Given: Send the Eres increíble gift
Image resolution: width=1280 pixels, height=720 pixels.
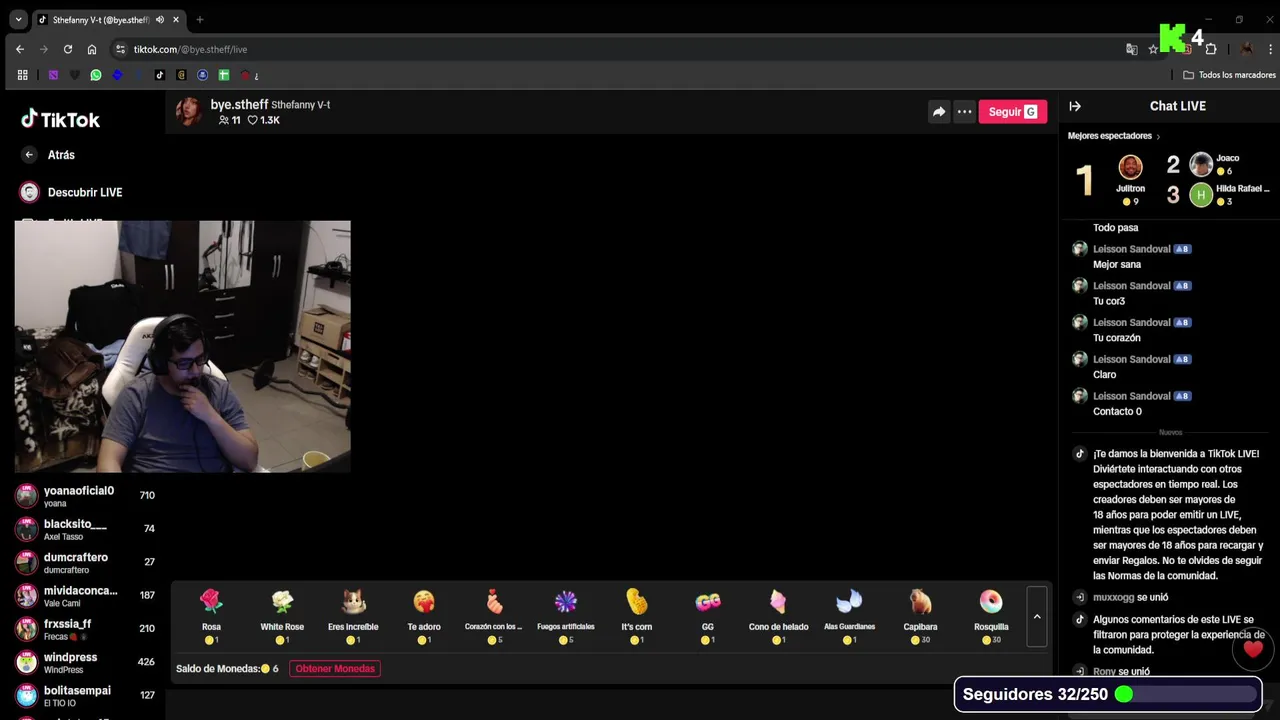Looking at the screenshot, I should [x=353, y=616].
